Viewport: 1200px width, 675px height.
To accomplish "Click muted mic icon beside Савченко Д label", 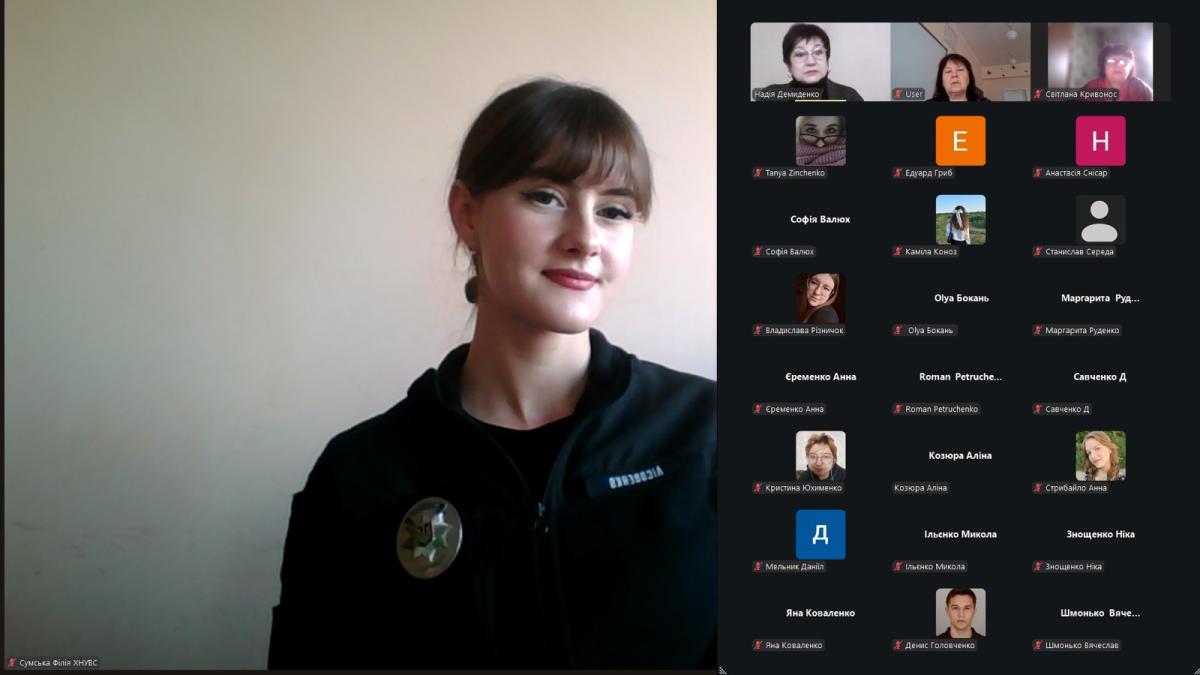I will [x=1038, y=409].
